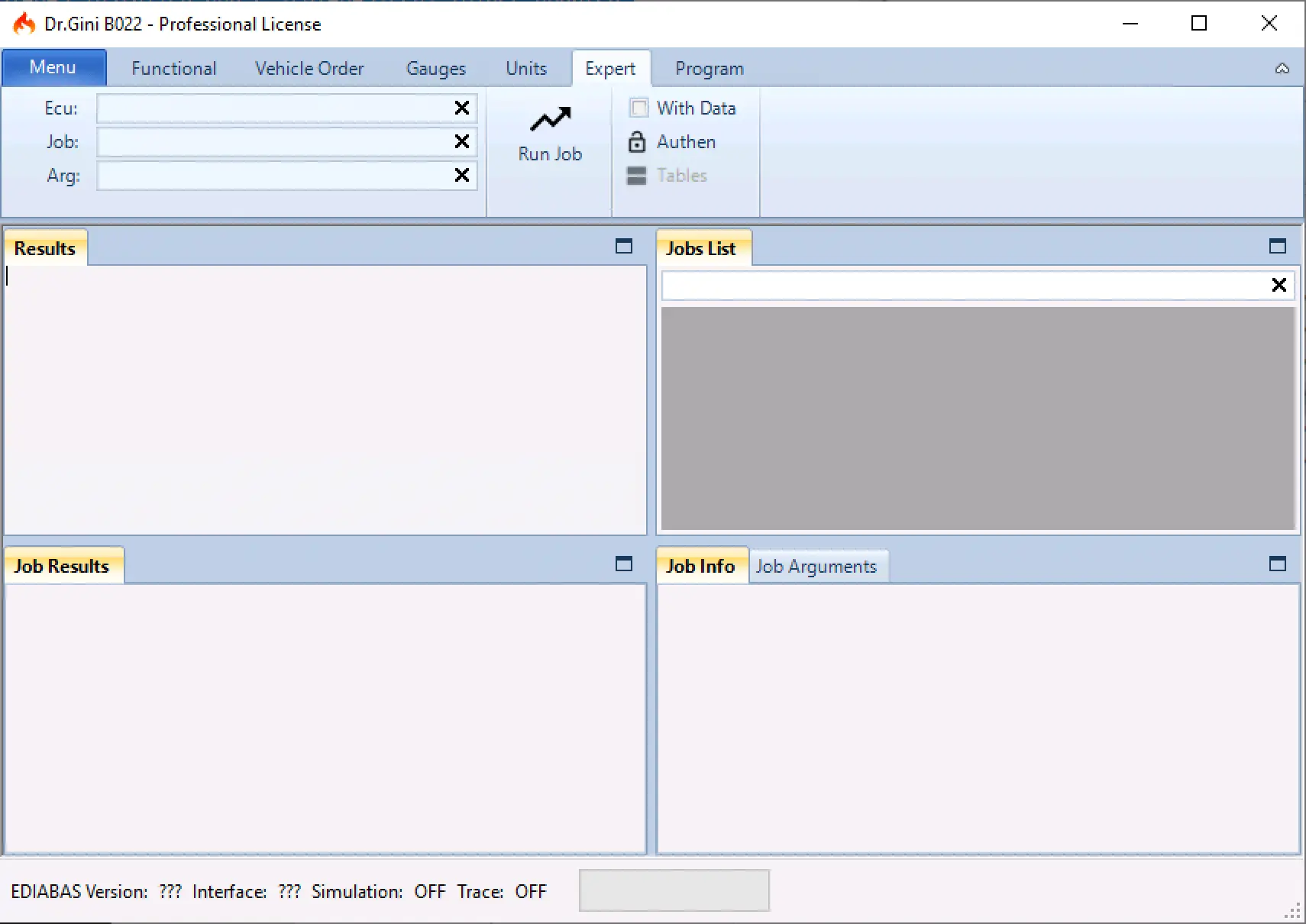Clear the Arg field with its X icon
This screenshot has width=1306, height=924.
coord(461,175)
